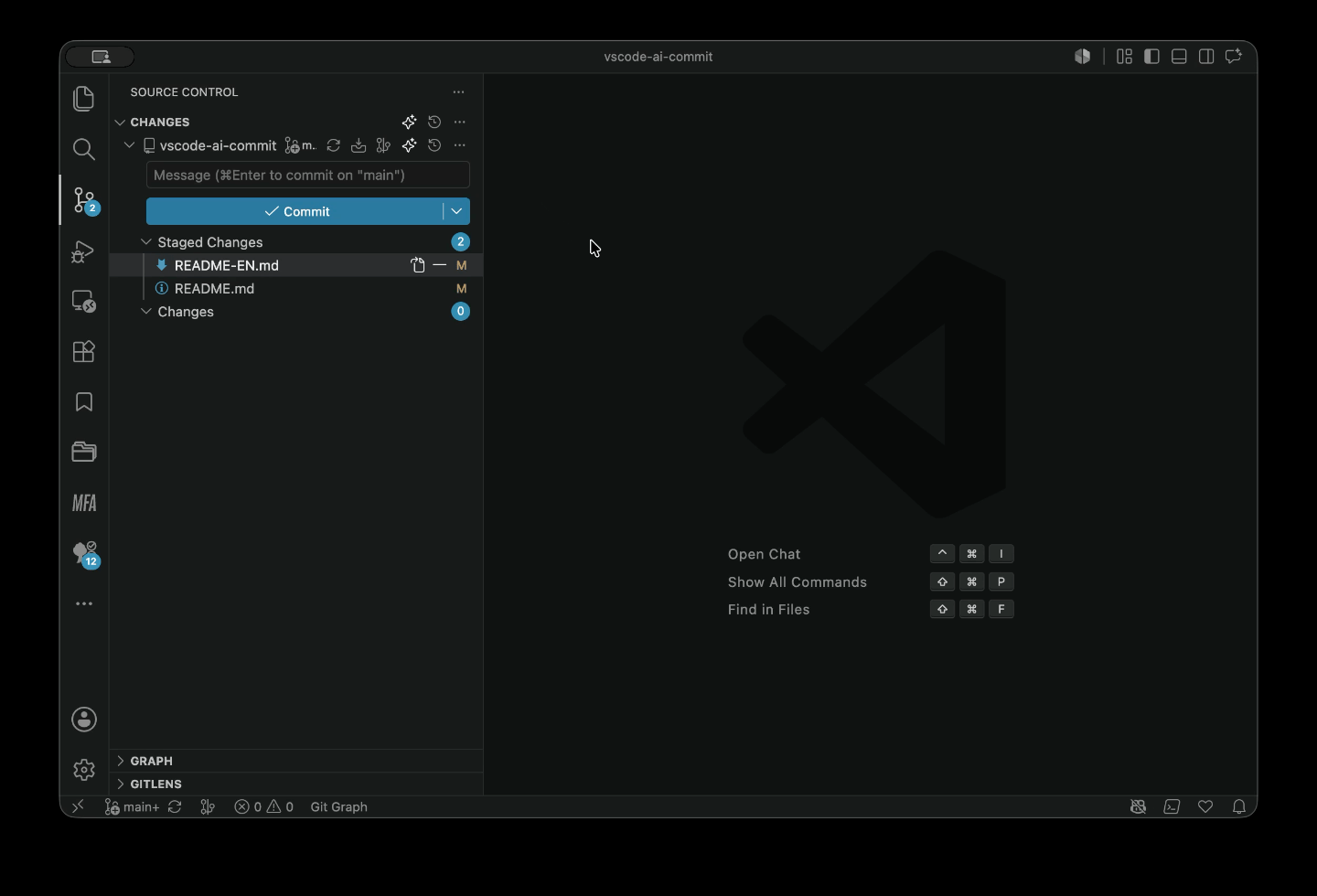Collapse the Changes group
Viewport: 1317px width, 896px height.
[x=146, y=312]
